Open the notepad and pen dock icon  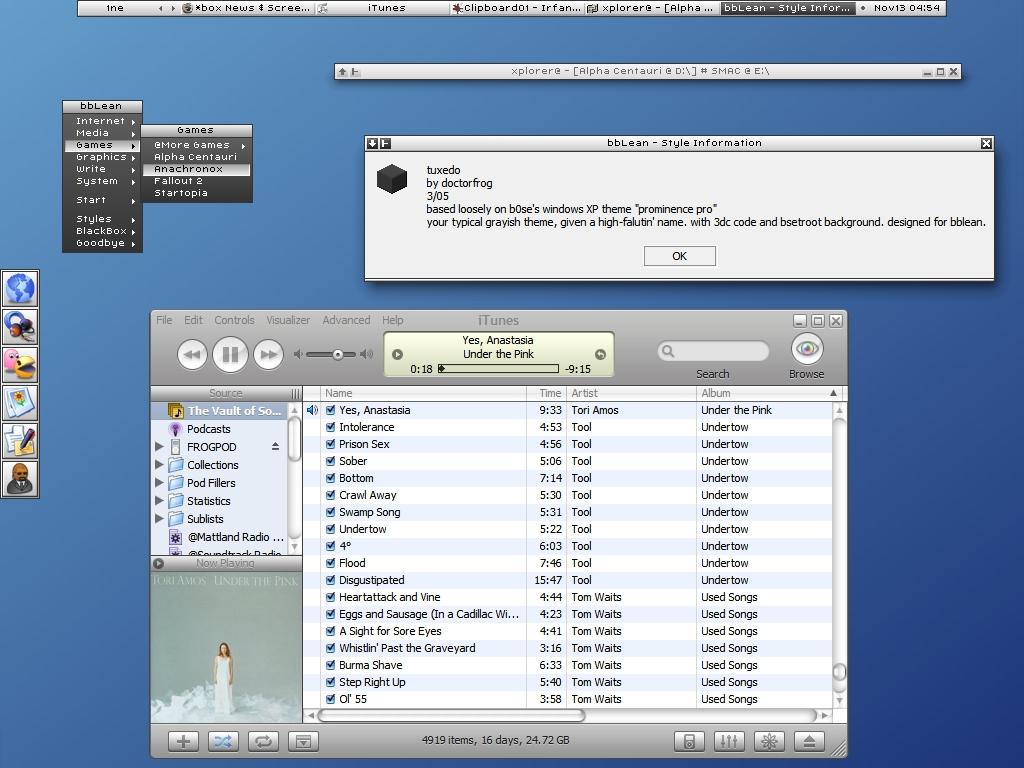(20, 441)
